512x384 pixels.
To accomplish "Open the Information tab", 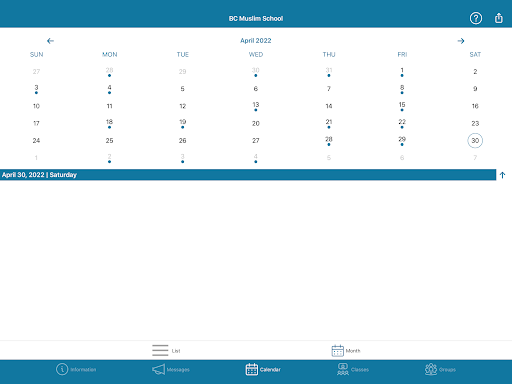I will tap(76, 369).
